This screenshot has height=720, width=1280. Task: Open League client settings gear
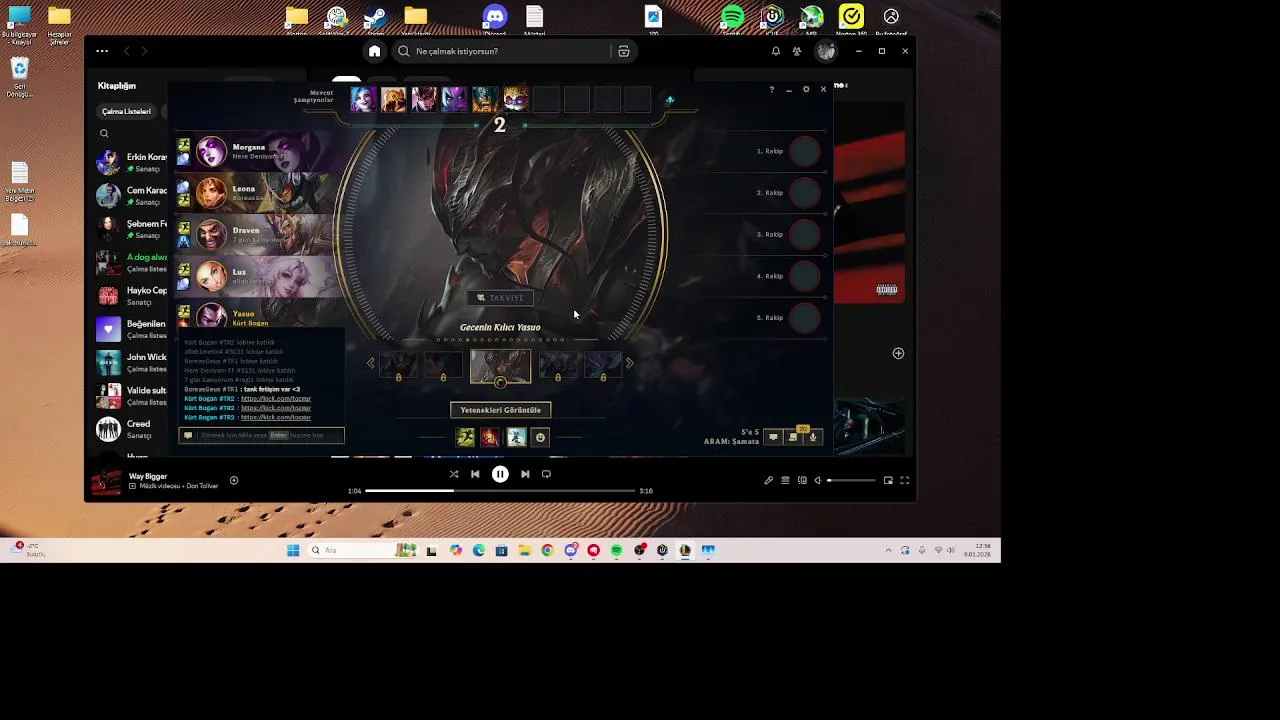click(806, 90)
